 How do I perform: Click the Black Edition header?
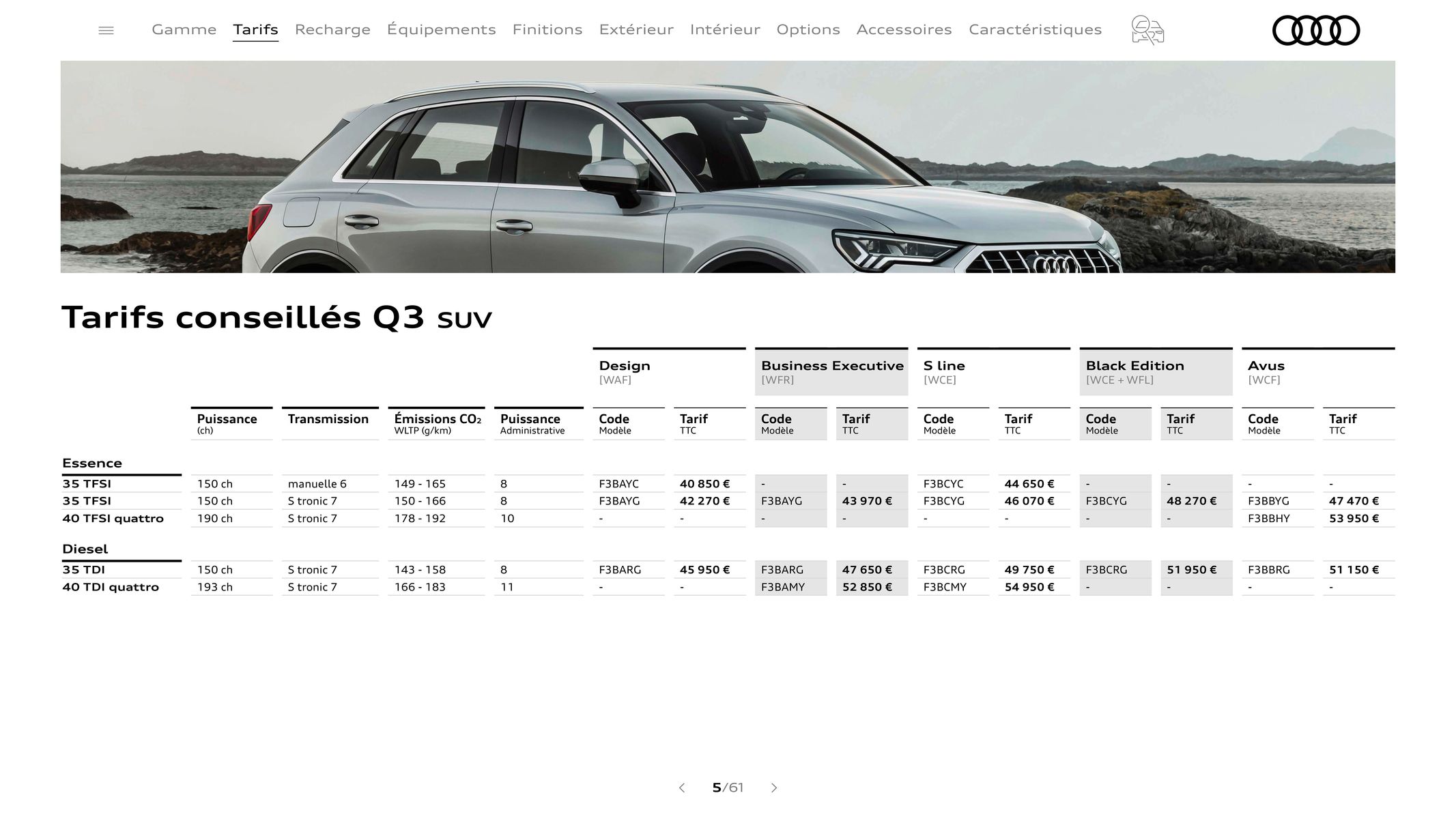[1156, 372]
